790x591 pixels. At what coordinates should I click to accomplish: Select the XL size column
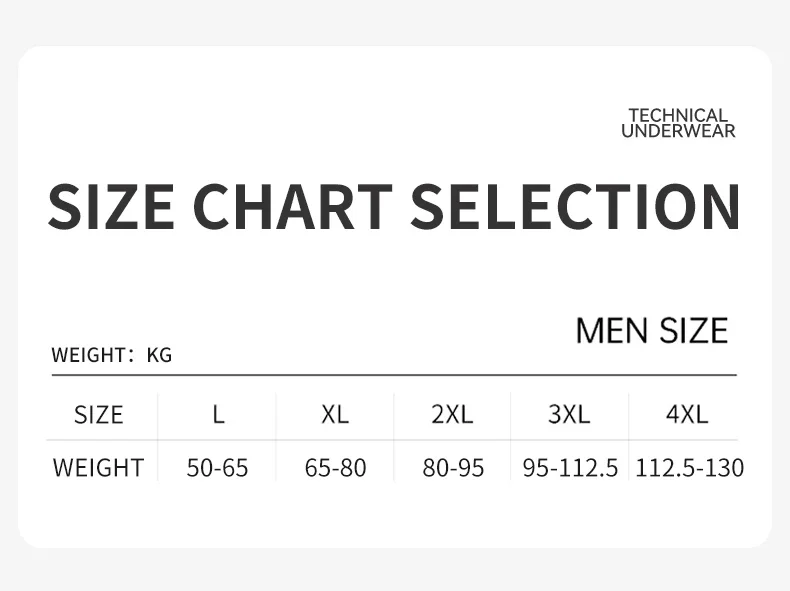pos(335,415)
